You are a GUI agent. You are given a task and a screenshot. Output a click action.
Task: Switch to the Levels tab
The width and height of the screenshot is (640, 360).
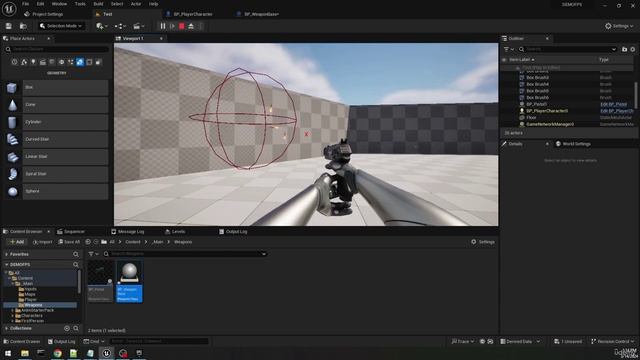pos(175,232)
